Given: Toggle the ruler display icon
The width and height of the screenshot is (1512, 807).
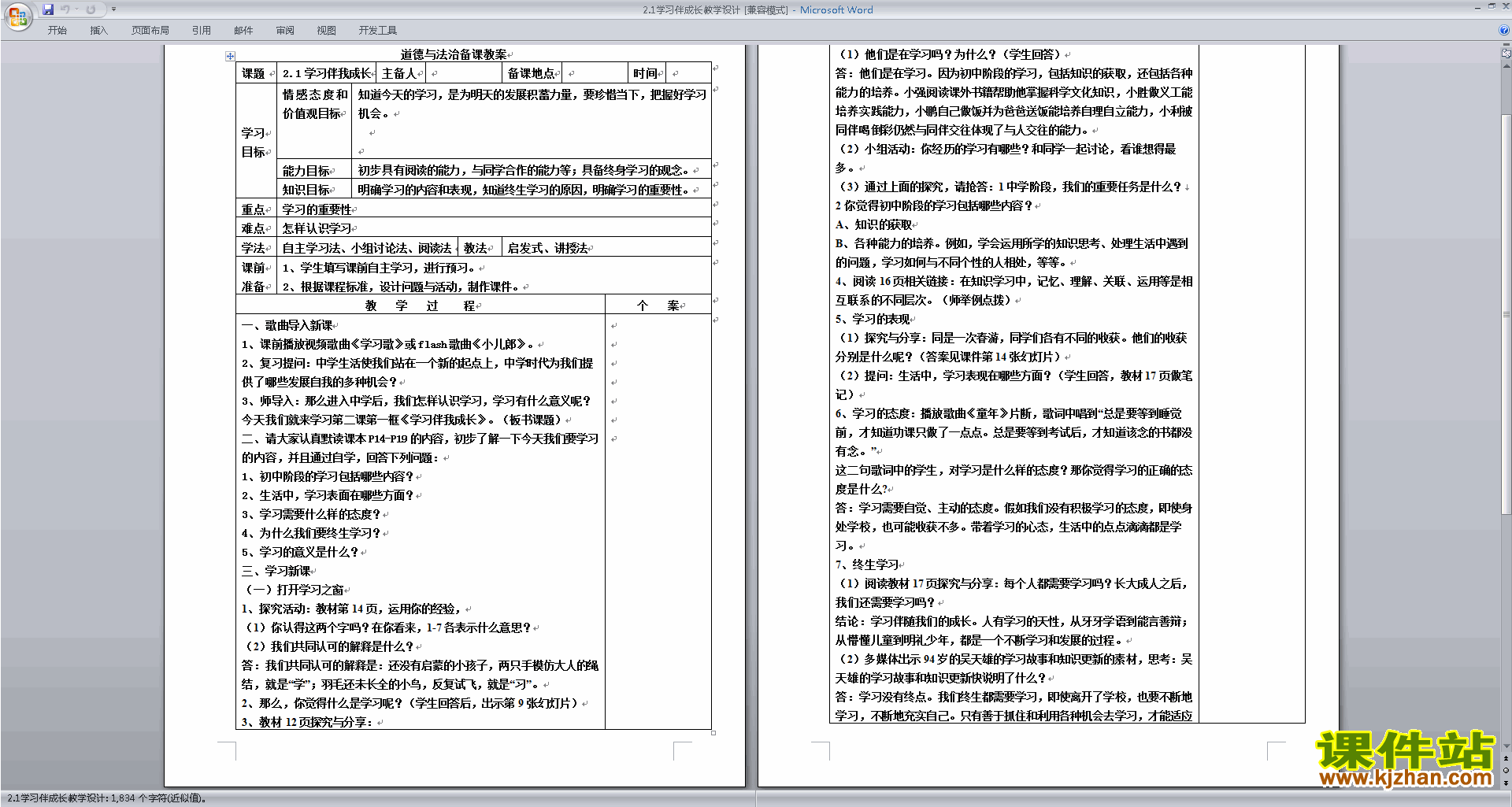Looking at the screenshot, I should pyautogui.click(x=1506, y=54).
